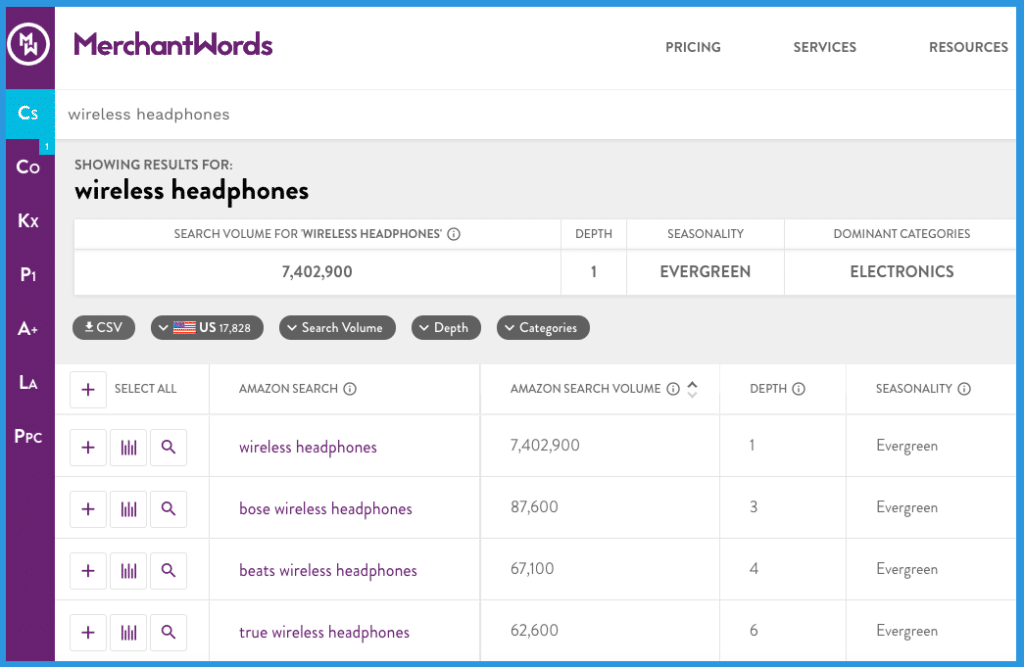Open the PPC sidebar tool
1024x667 pixels.
(x=28, y=436)
